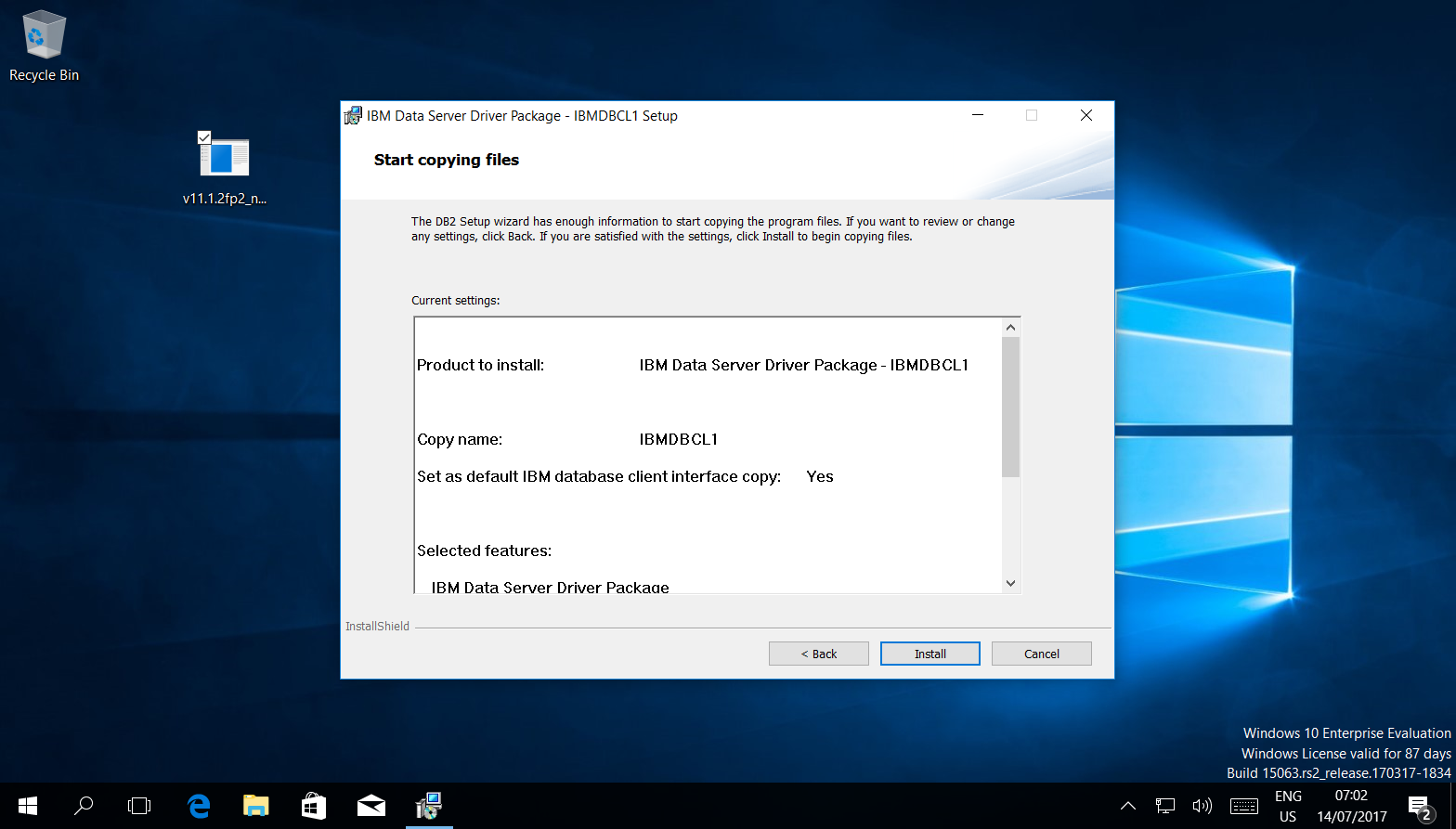
Task: Close the IBM Setup window
Action: (1086, 115)
